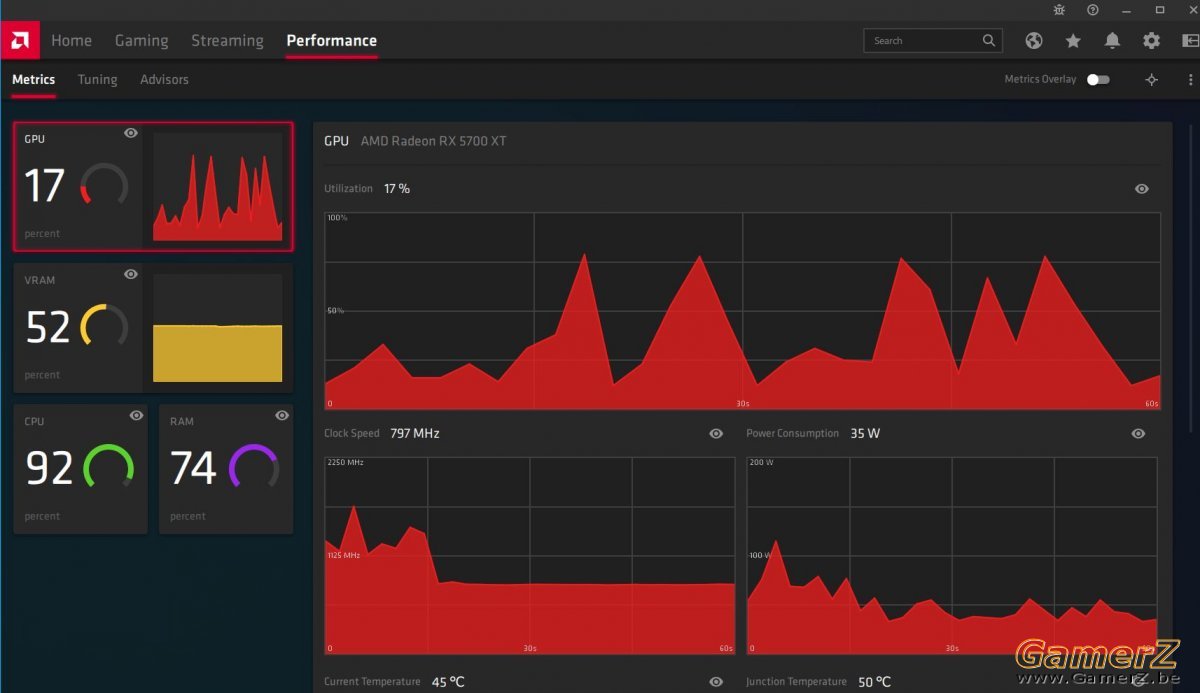Select the GPU 17 percent card

(x=153, y=187)
